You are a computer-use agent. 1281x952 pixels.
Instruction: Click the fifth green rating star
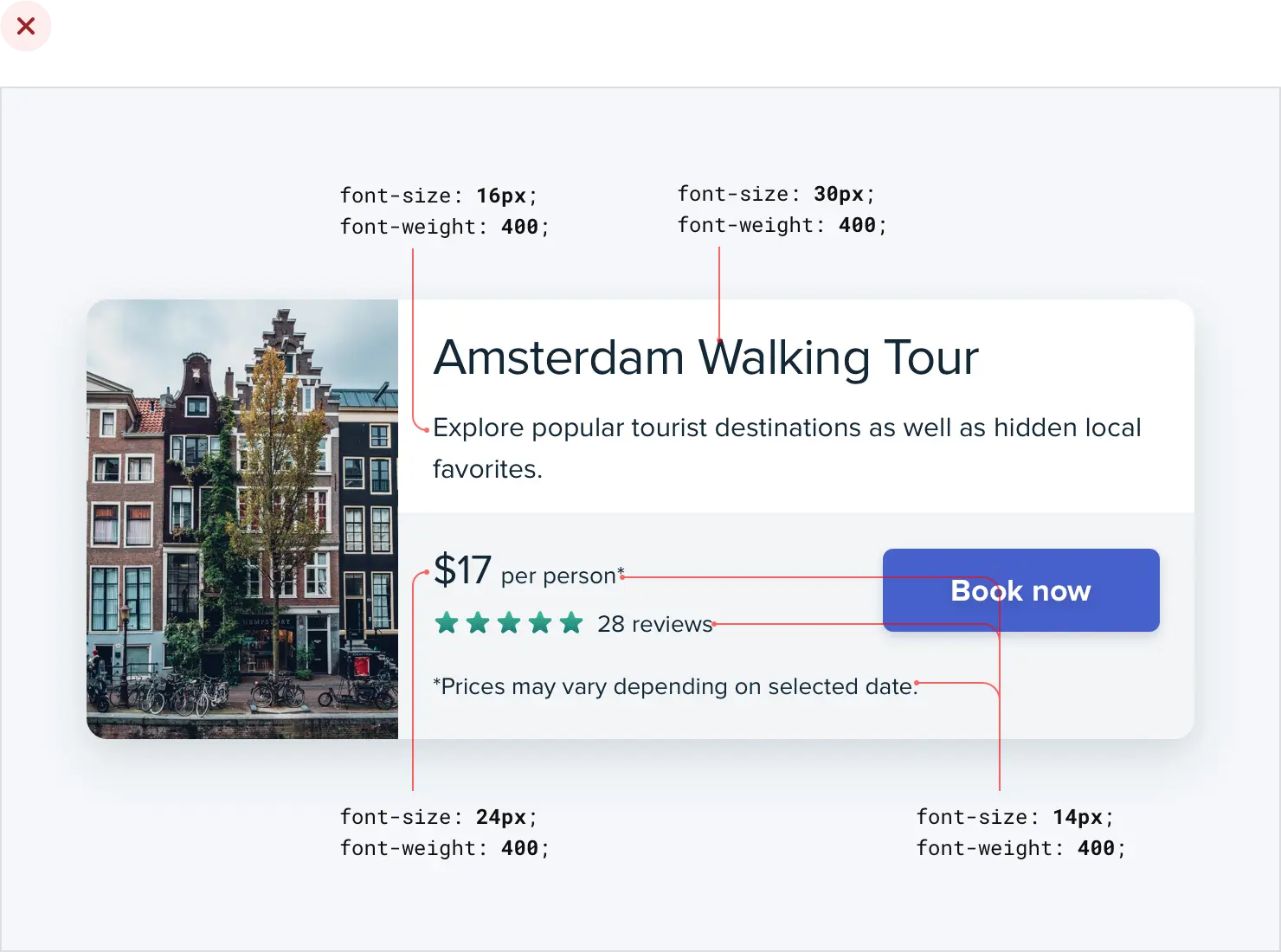[571, 623]
